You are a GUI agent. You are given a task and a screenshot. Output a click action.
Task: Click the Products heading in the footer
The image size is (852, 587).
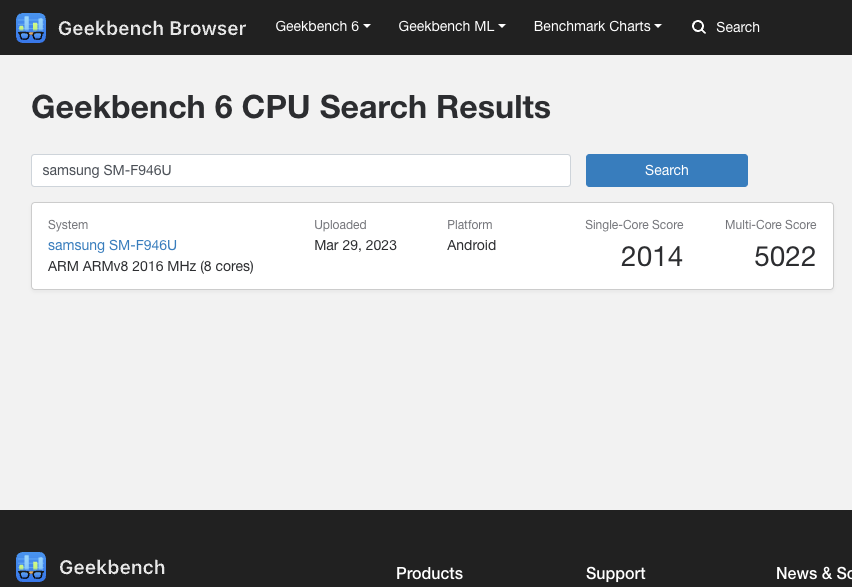429,573
